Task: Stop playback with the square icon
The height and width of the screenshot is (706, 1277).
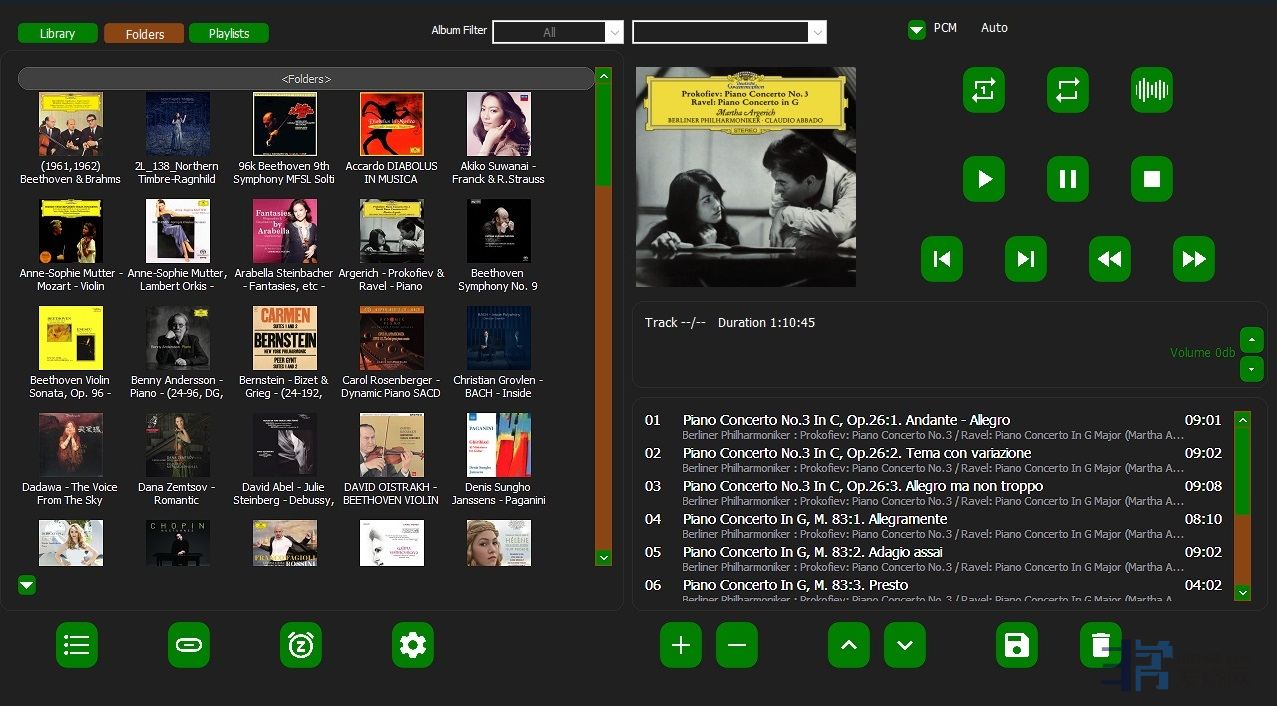Action: [x=1151, y=180]
